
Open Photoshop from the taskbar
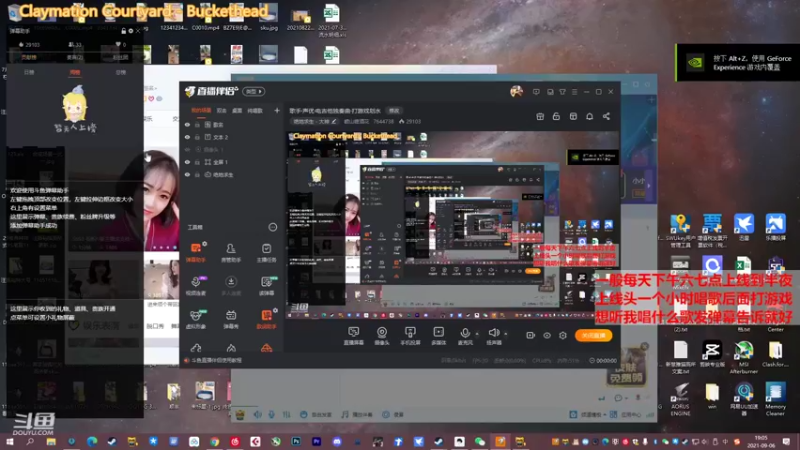click(x=296, y=441)
